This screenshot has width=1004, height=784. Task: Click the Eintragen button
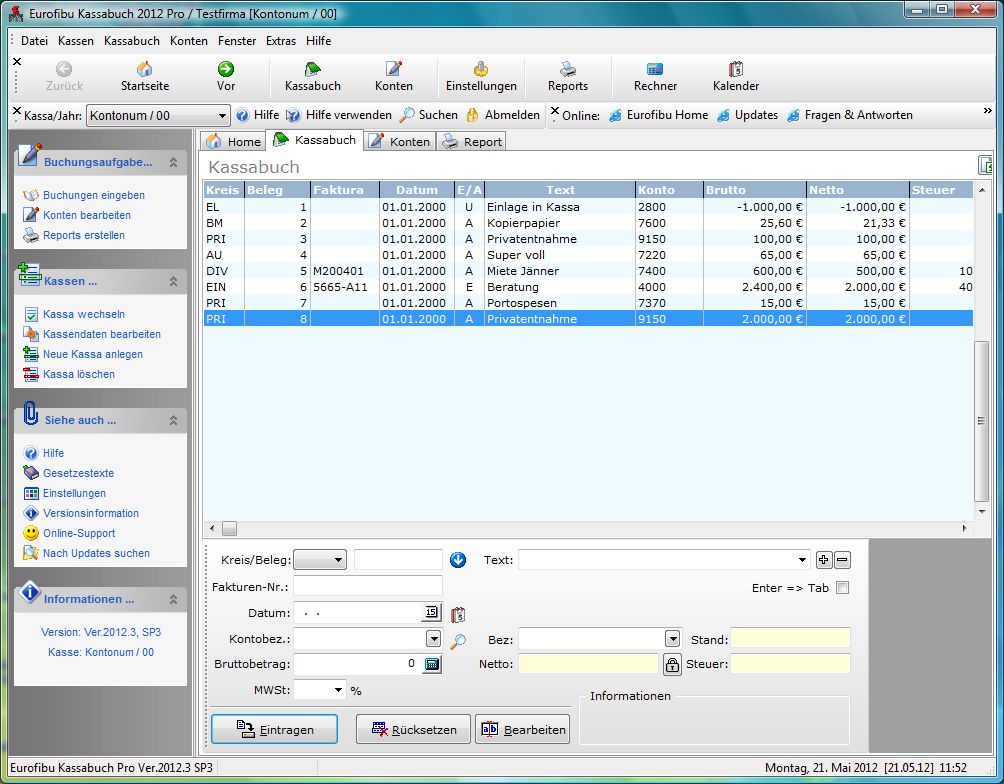(x=274, y=730)
